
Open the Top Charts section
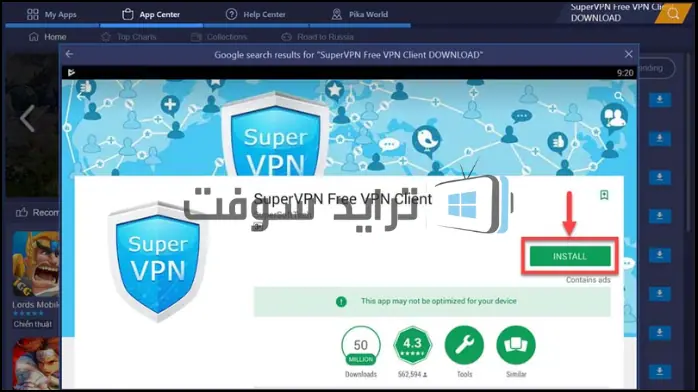pyautogui.click(x=129, y=37)
